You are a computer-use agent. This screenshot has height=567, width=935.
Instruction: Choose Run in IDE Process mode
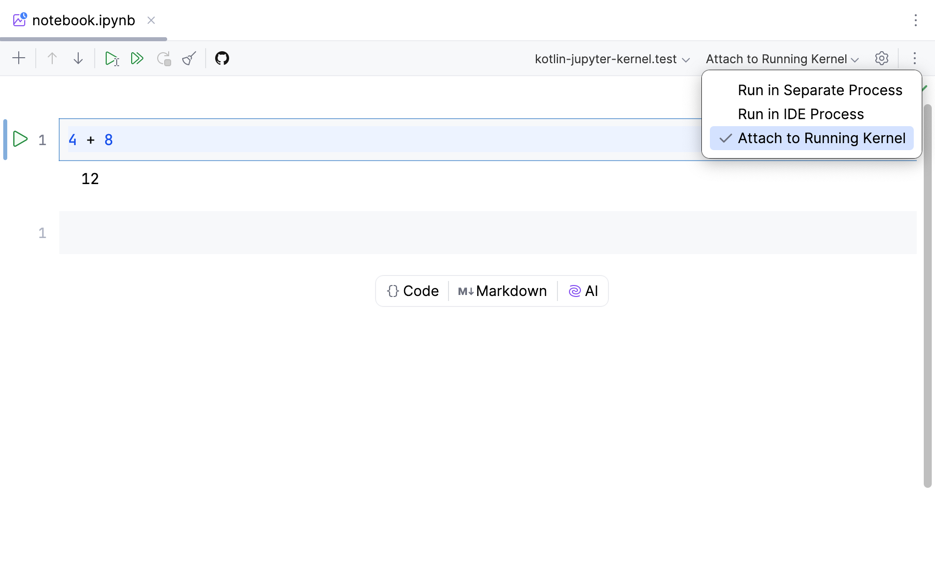point(800,114)
